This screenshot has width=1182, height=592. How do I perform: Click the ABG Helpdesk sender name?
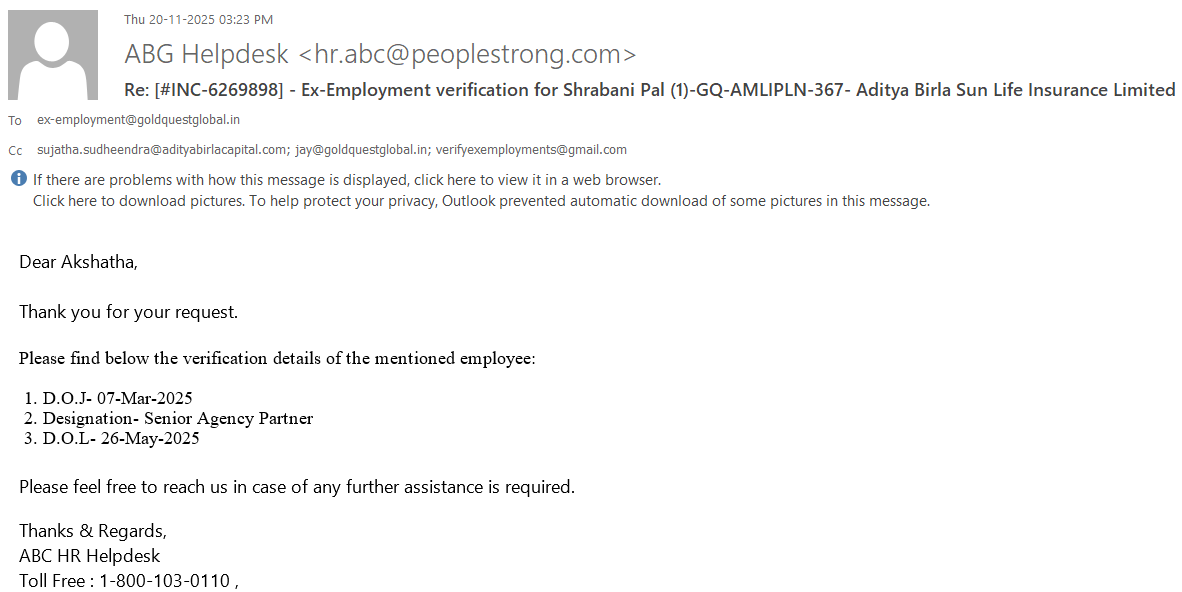[x=206, y=54]
